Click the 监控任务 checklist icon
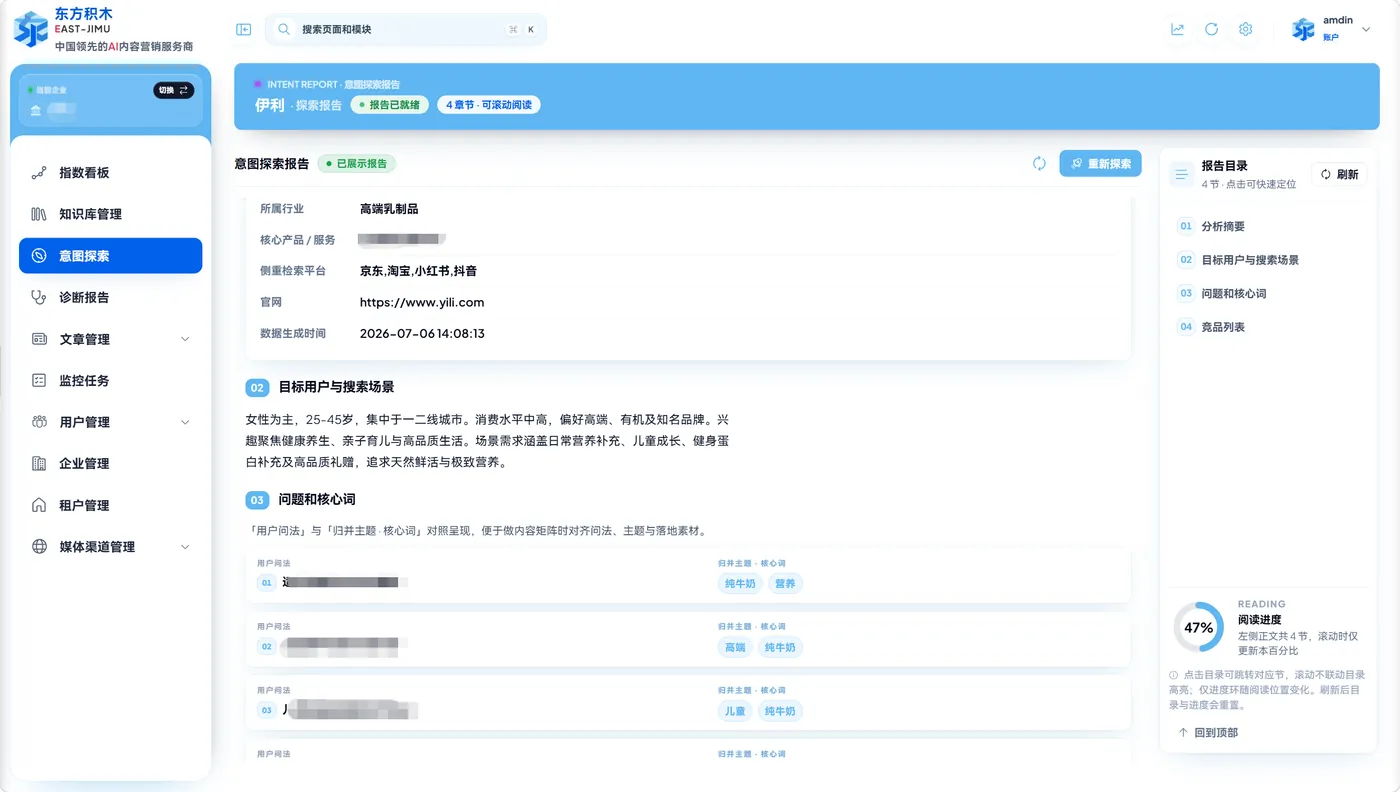Viewport: 1400px width, 792px height. point(39,381)
